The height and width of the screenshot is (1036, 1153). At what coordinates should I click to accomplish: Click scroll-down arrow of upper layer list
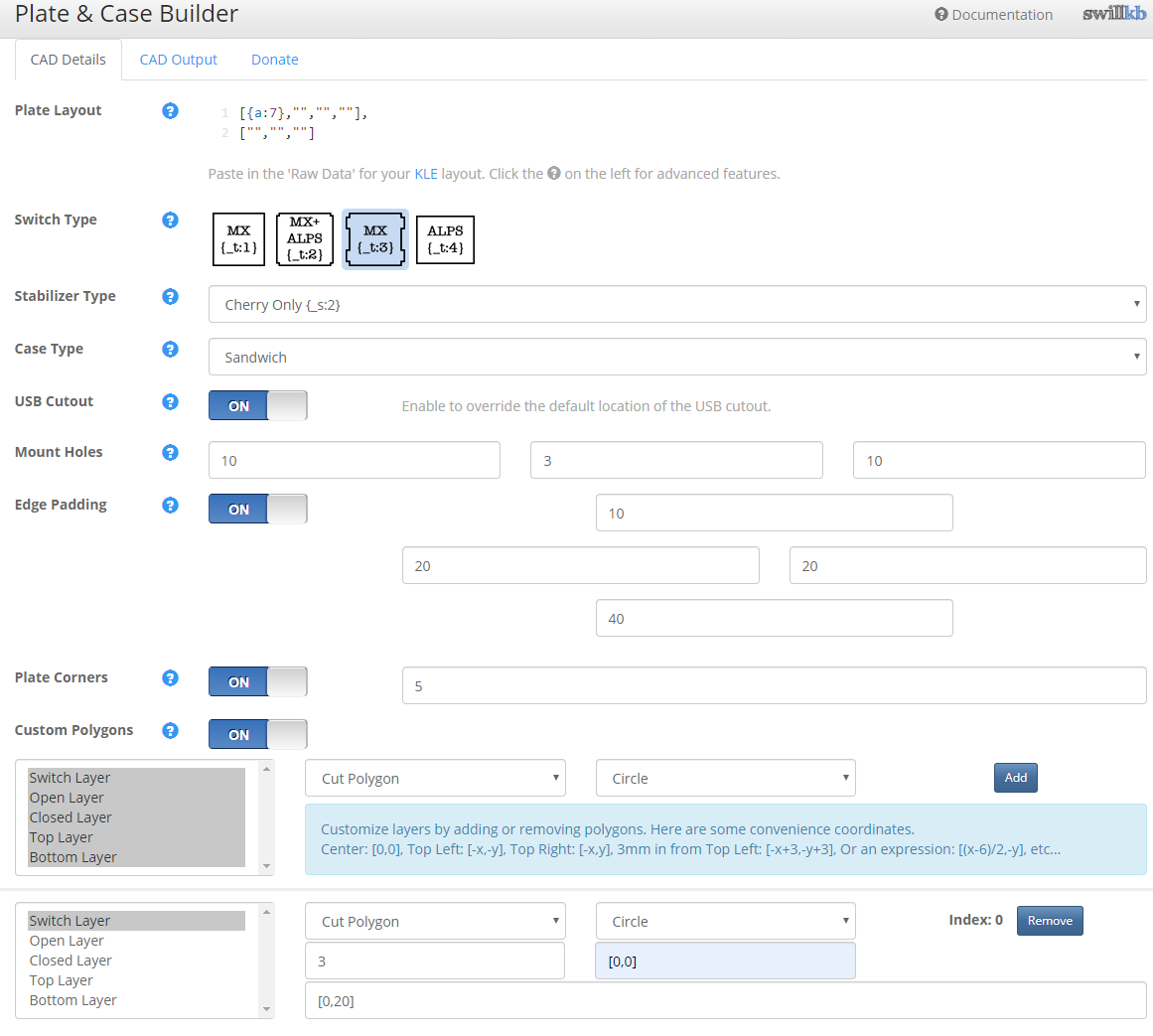266,866
